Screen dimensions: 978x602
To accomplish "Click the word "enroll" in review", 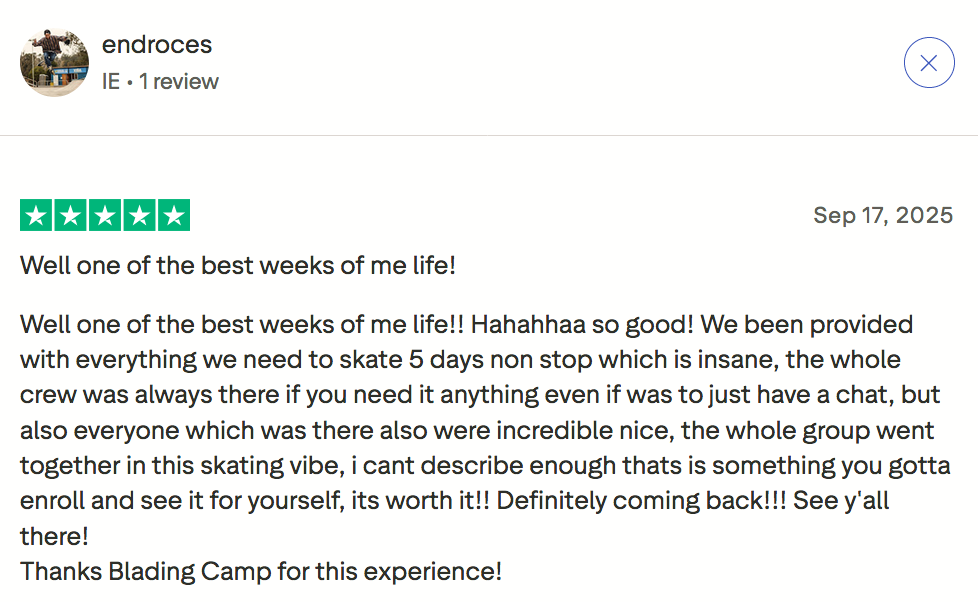I will pos(53,500).
